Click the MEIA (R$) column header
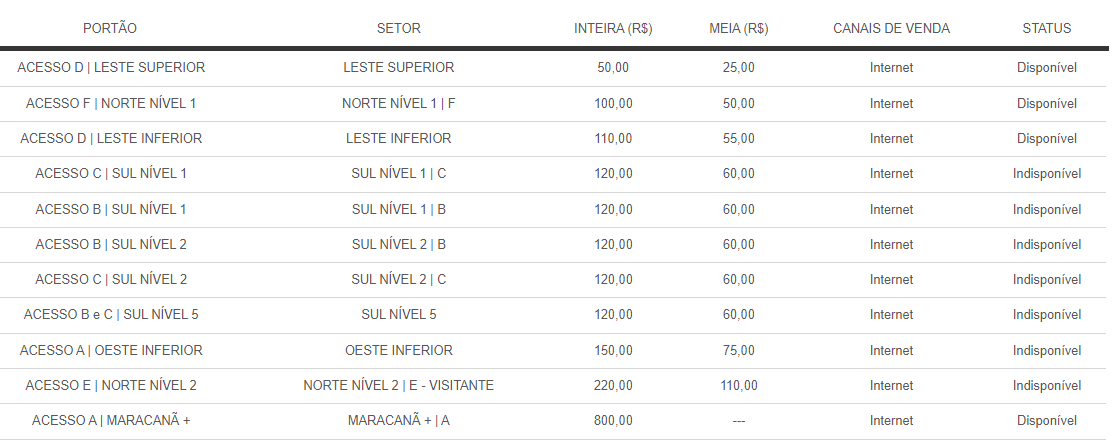This screenshot has height=441, width=1114. [739, 28]
